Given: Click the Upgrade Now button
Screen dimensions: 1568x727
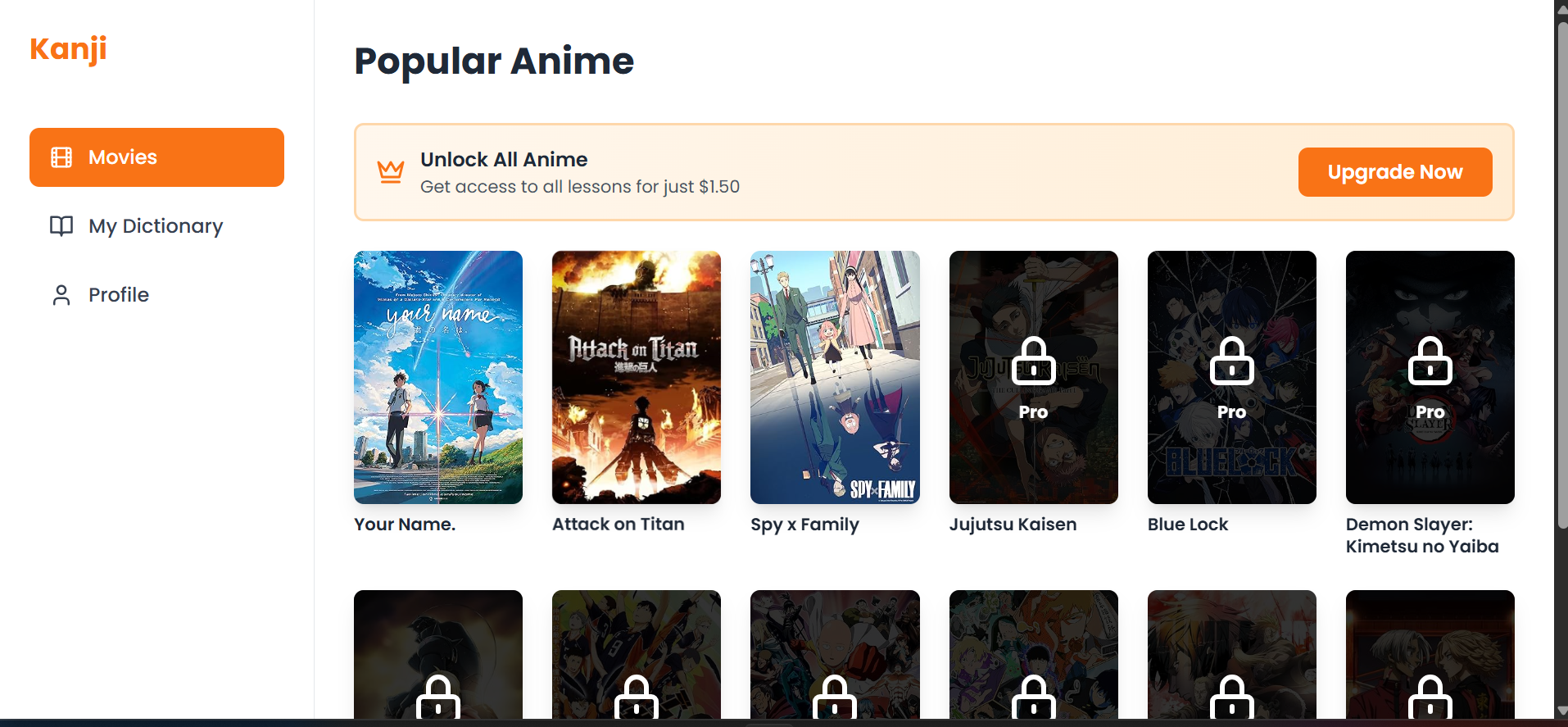Looking at the screenshot, I should 1395,172.
